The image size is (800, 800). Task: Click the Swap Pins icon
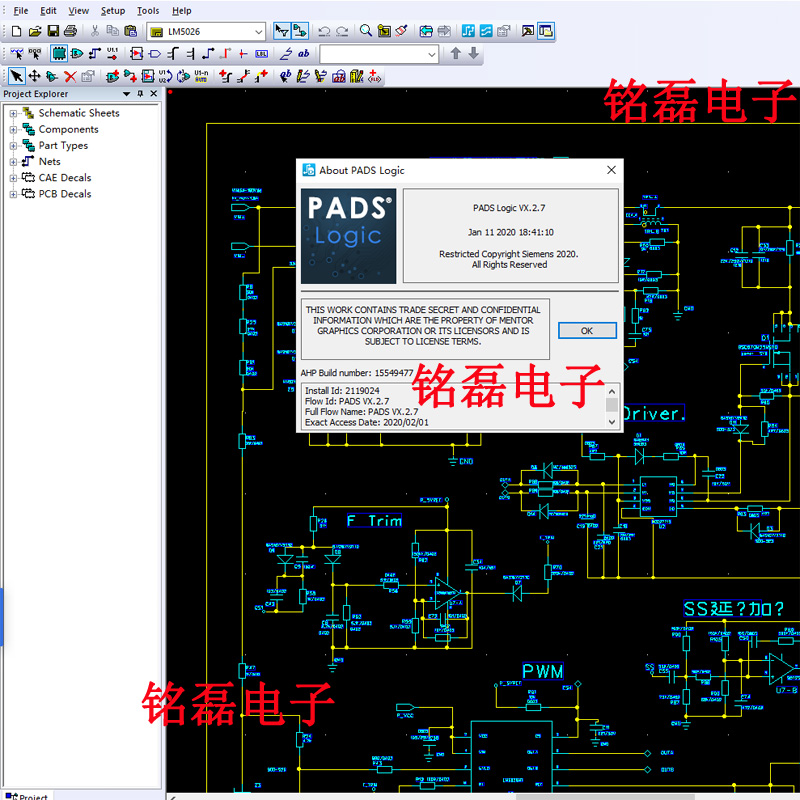183,77
